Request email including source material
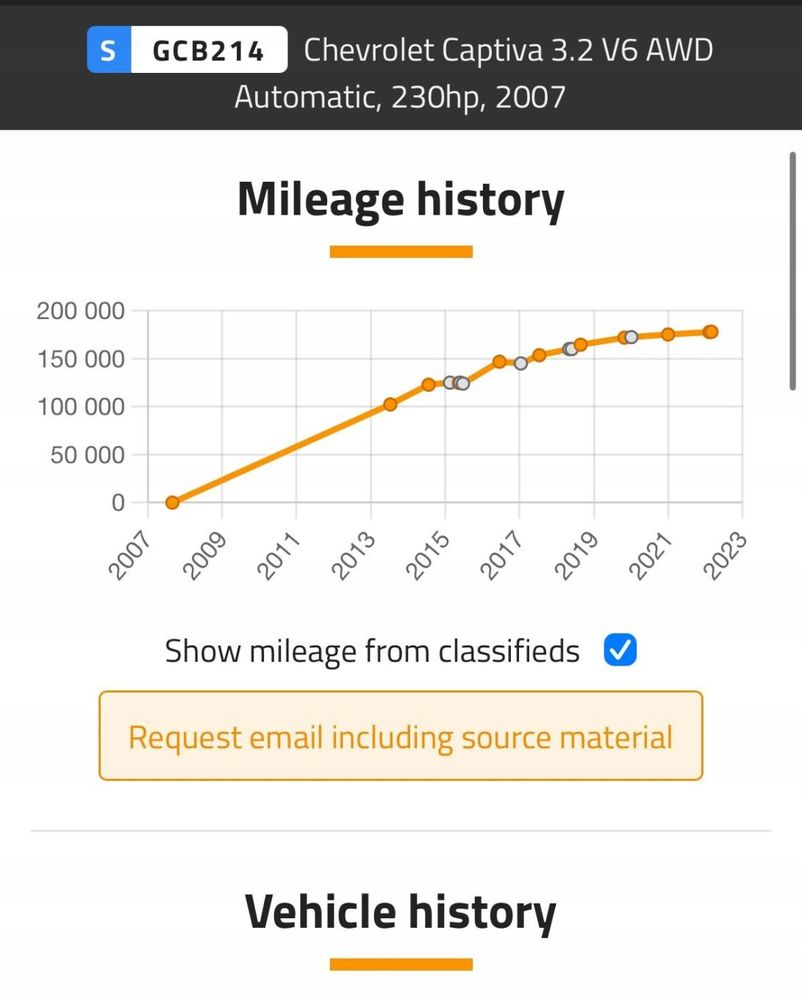Image resolution: width=802 pixels, height=1000 pixels. tap(401, 737)
